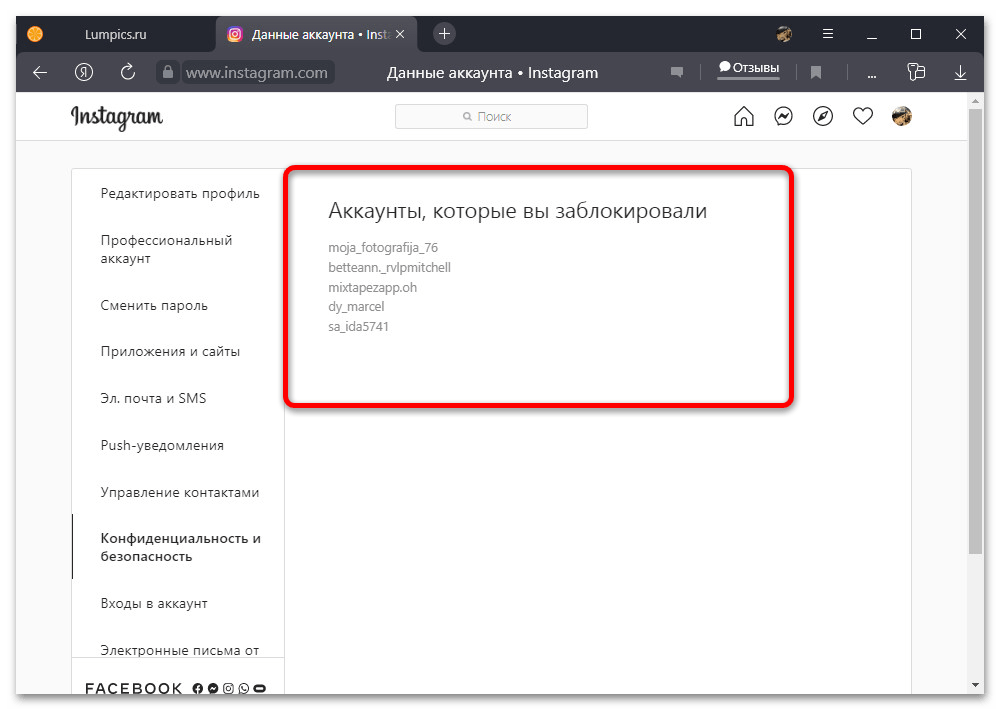Click the www.instagram.com address field
1000x710 pixels.
click(257, 73)
